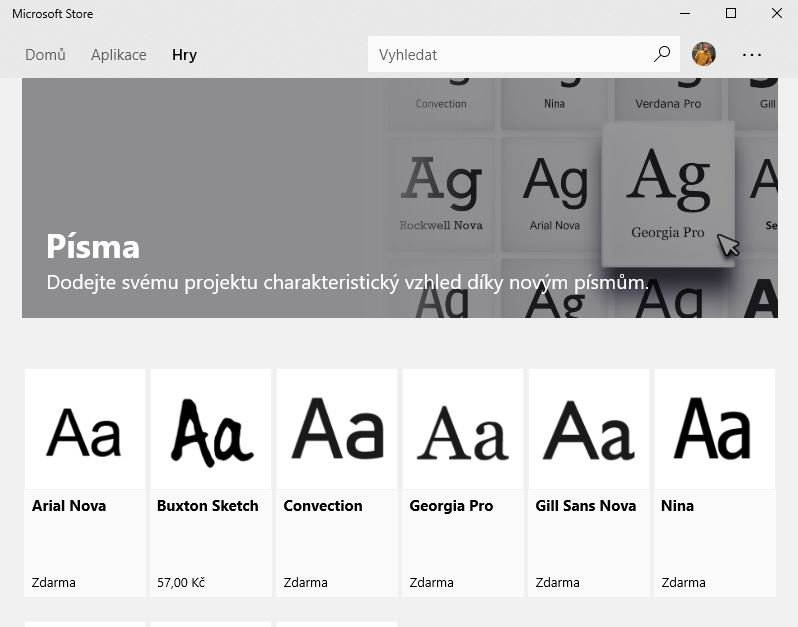Open the user account avatar

(x=704, y=54)
